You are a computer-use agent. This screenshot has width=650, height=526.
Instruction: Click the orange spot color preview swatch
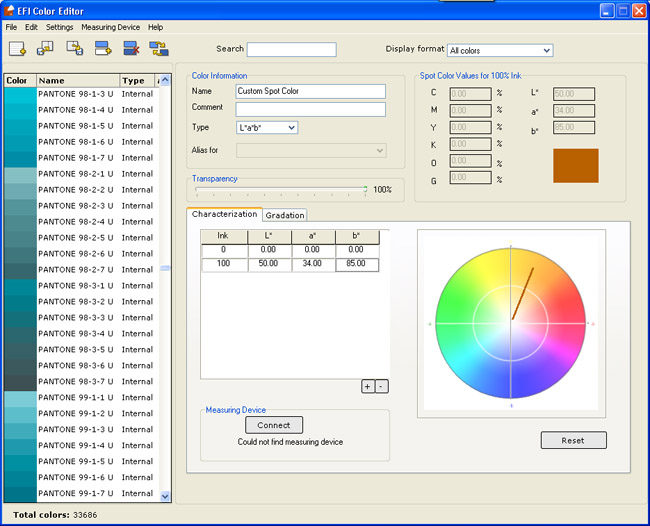[x=575, y=166]
